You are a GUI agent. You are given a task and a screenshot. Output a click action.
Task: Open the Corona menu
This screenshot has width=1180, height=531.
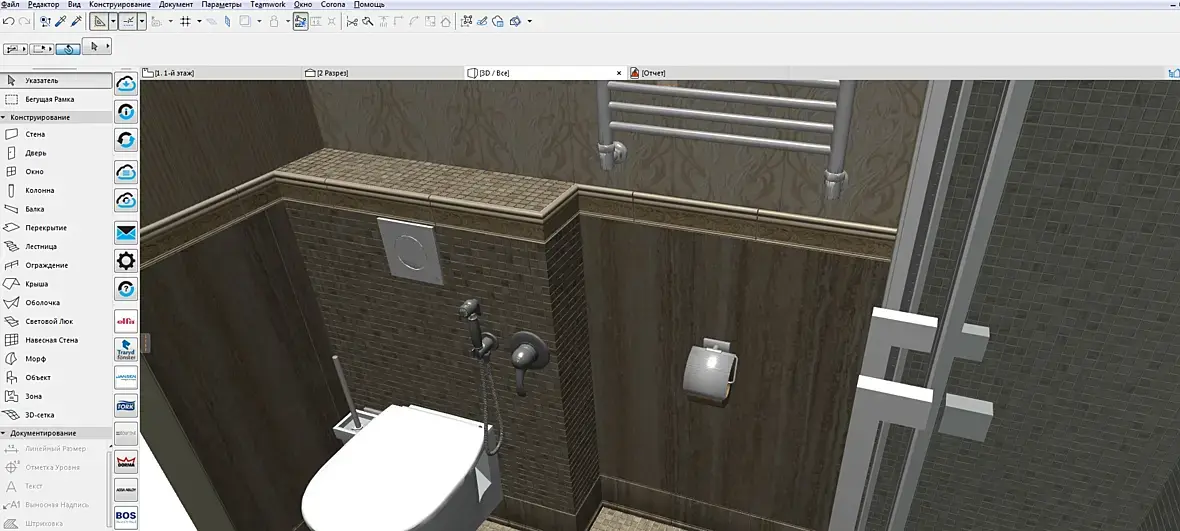tap(333, 5)
